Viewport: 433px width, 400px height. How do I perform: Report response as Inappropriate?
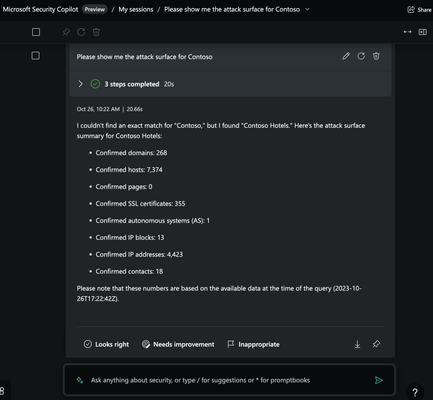[x=253, y=344]
